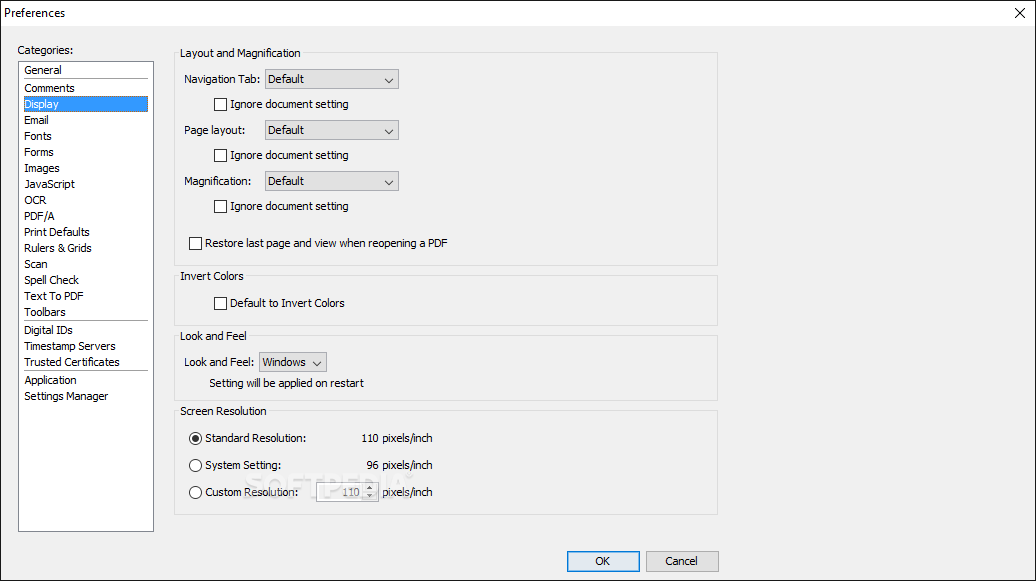Go to the Fonts category
Viewport: 1036px width, 581px height.
[x=38, y=136]
